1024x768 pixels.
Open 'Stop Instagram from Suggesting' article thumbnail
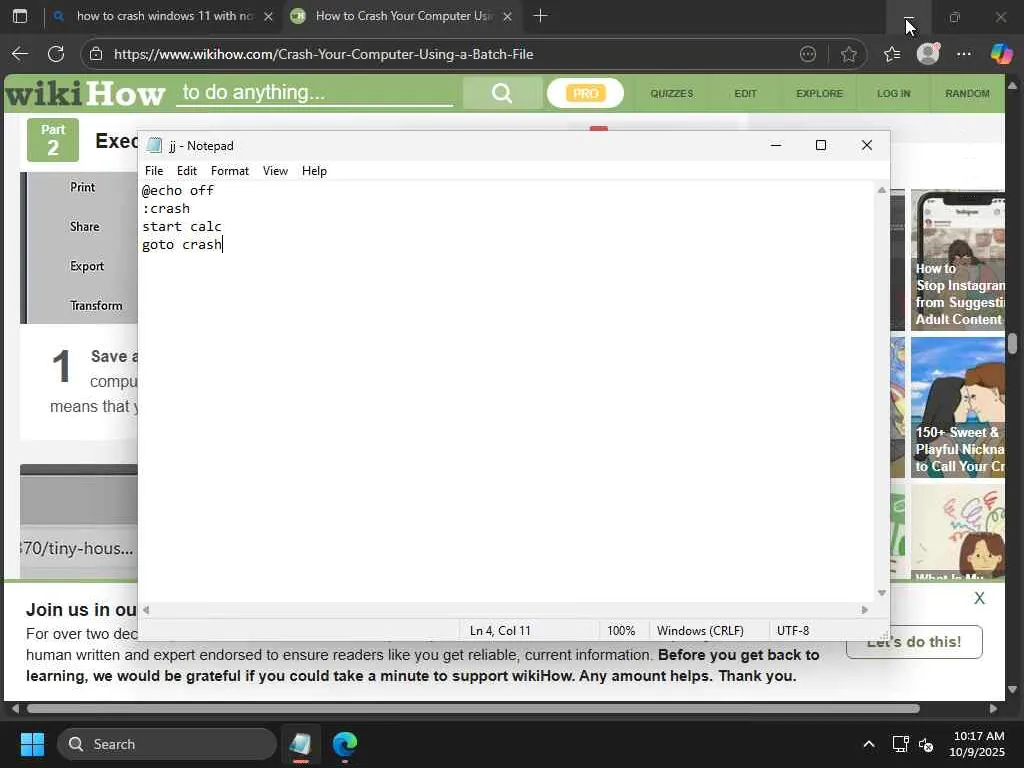point(957,260)
